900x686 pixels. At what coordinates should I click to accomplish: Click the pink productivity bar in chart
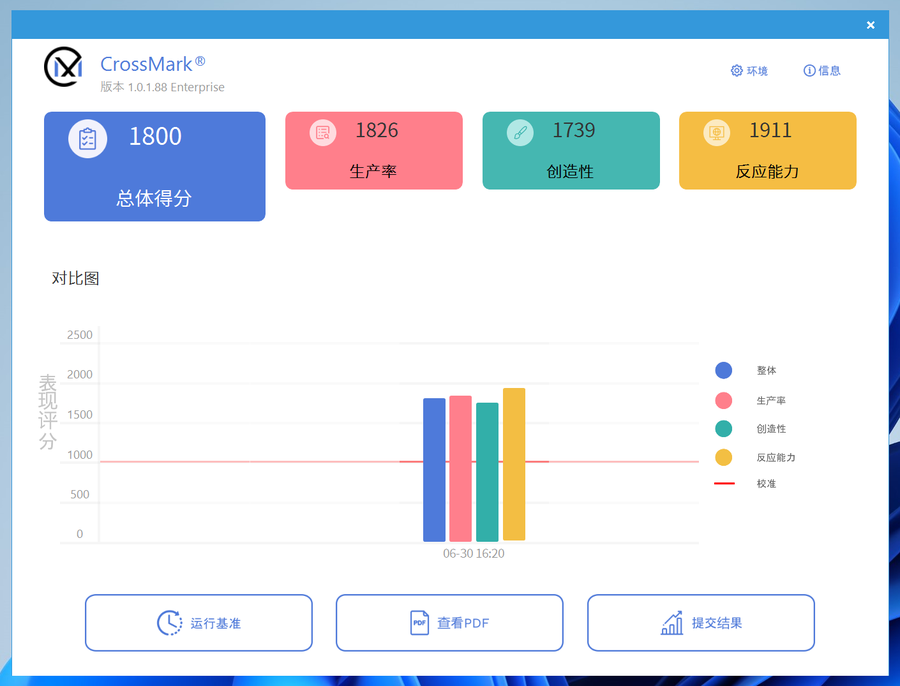tap(460, 468)
